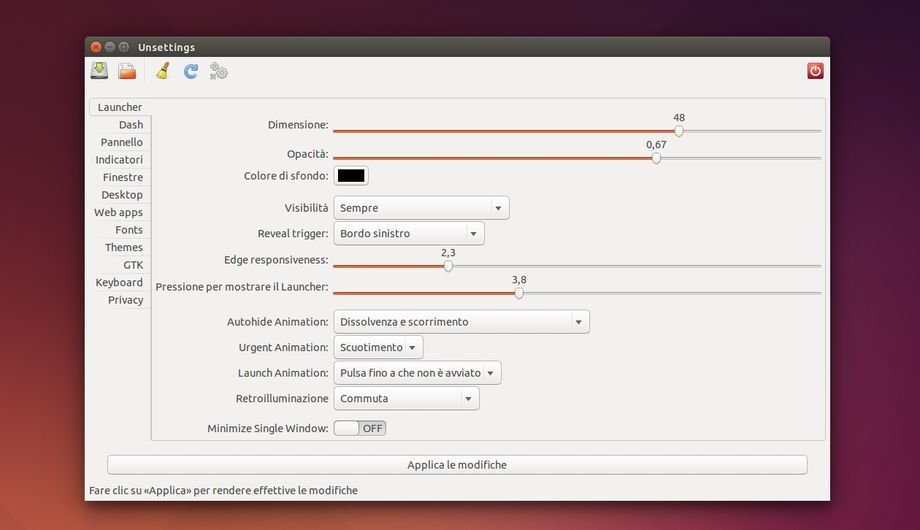Maximize the Unsettings window
Viewport: 920px width, 530px height.
pyautogui.click(x=123, y=47)
